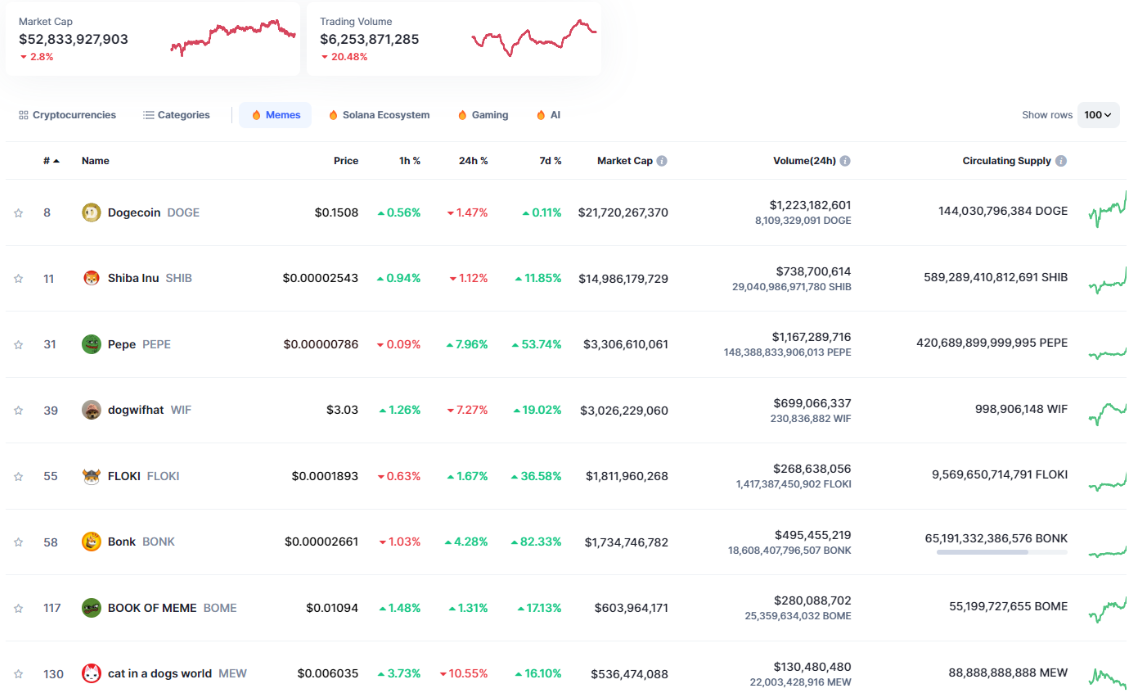Click Shiba Inu volume $738,700,614
Screen dimensions: 1142x699
point(813,272)
